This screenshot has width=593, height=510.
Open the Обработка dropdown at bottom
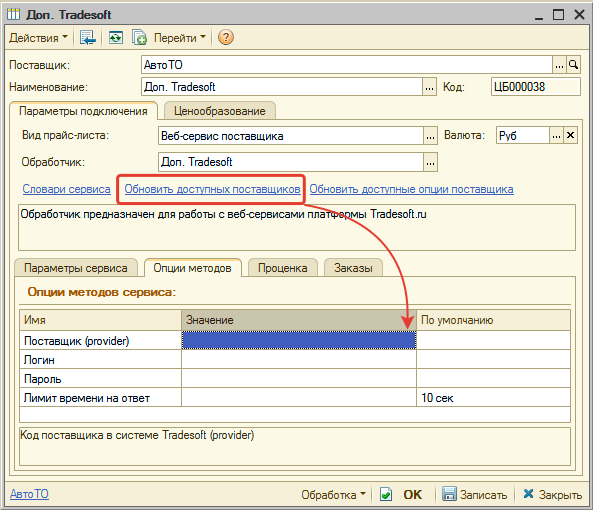coord(333,494)
